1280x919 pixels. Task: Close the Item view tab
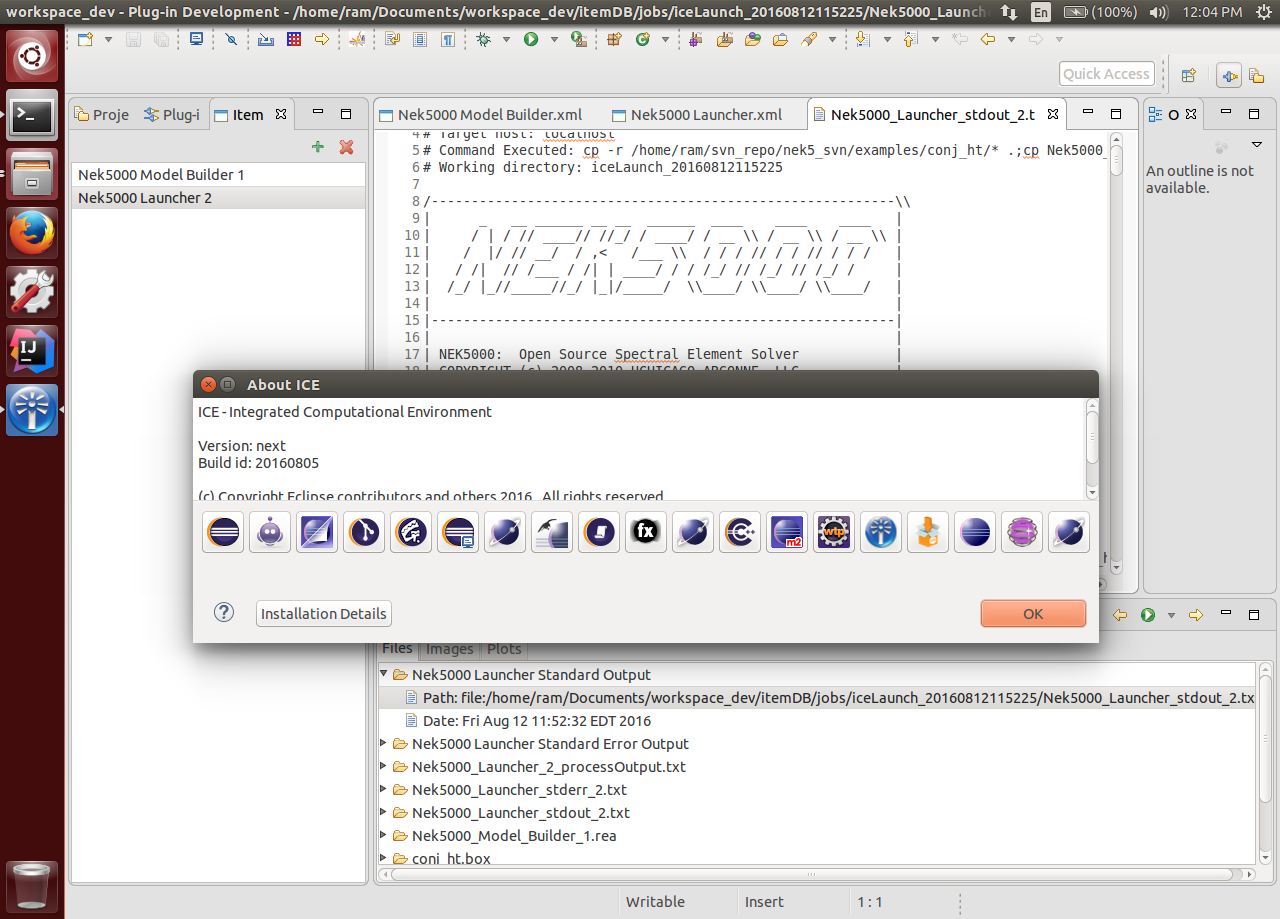coord(281,114)
